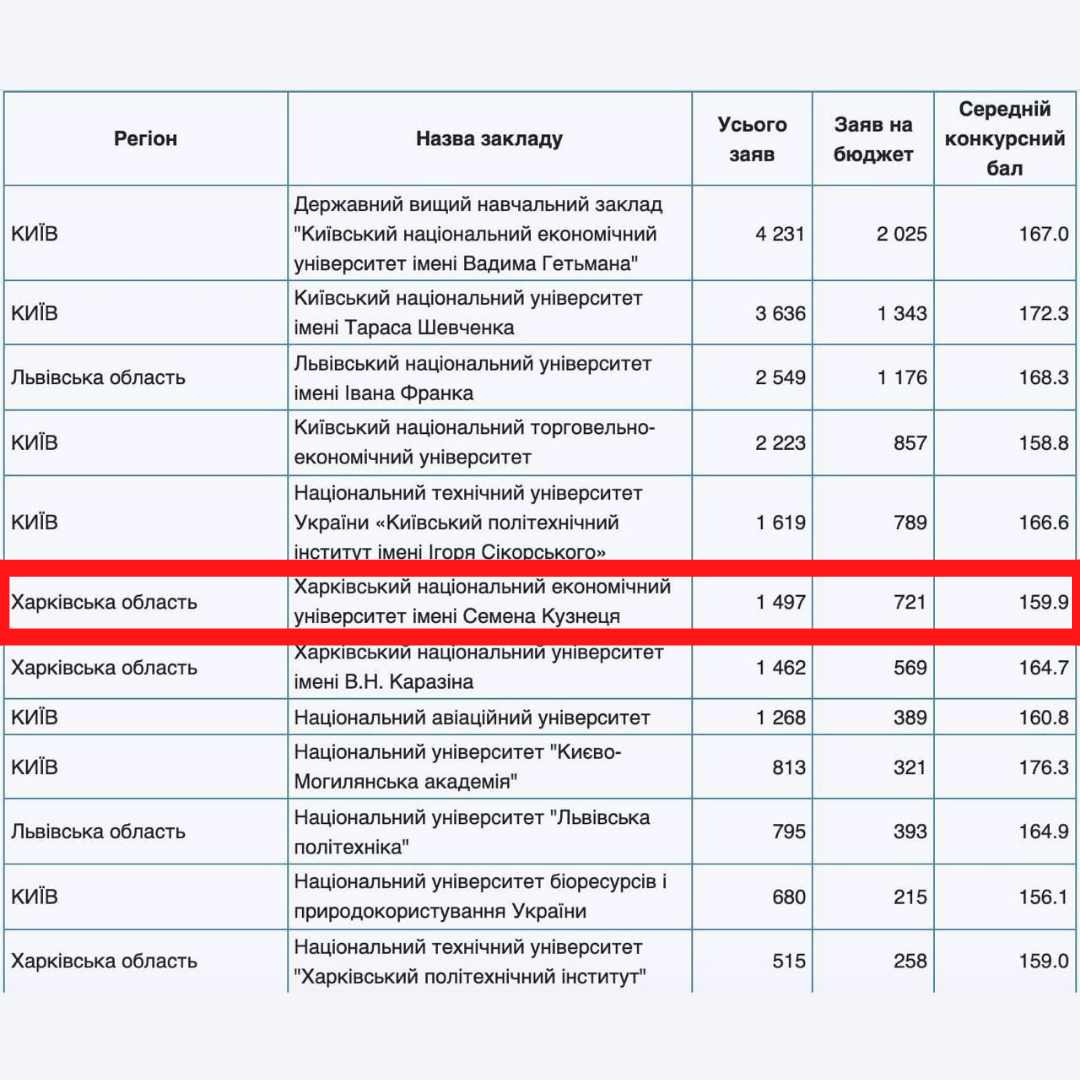
Task: Click "КИЇВ" in the Вадима Гетьмана row
Action: 34,233
